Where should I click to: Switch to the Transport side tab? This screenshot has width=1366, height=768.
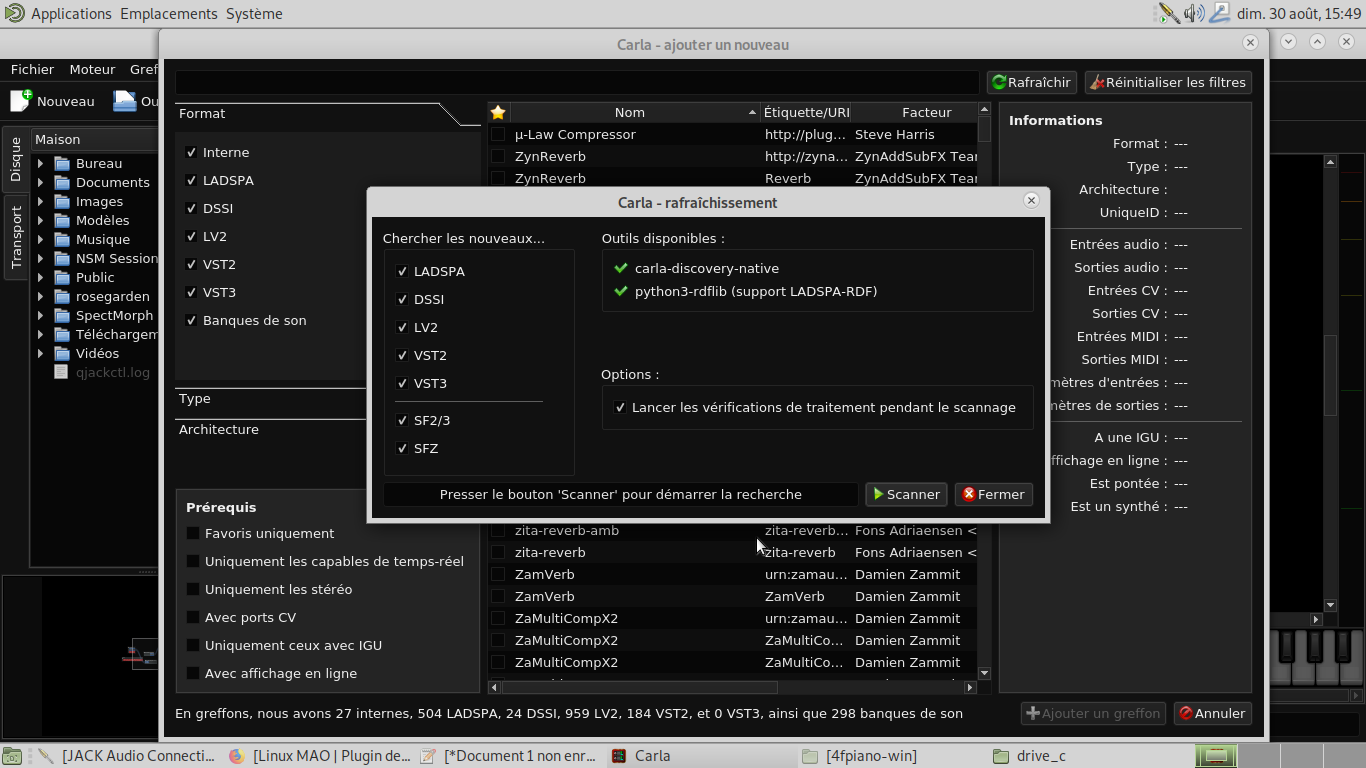[x=16, y=237]
